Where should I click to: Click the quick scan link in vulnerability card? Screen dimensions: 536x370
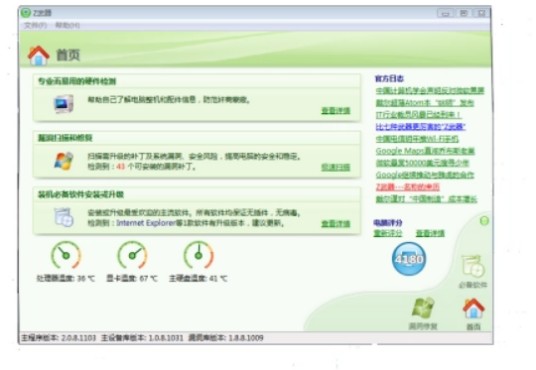point(336,167)
